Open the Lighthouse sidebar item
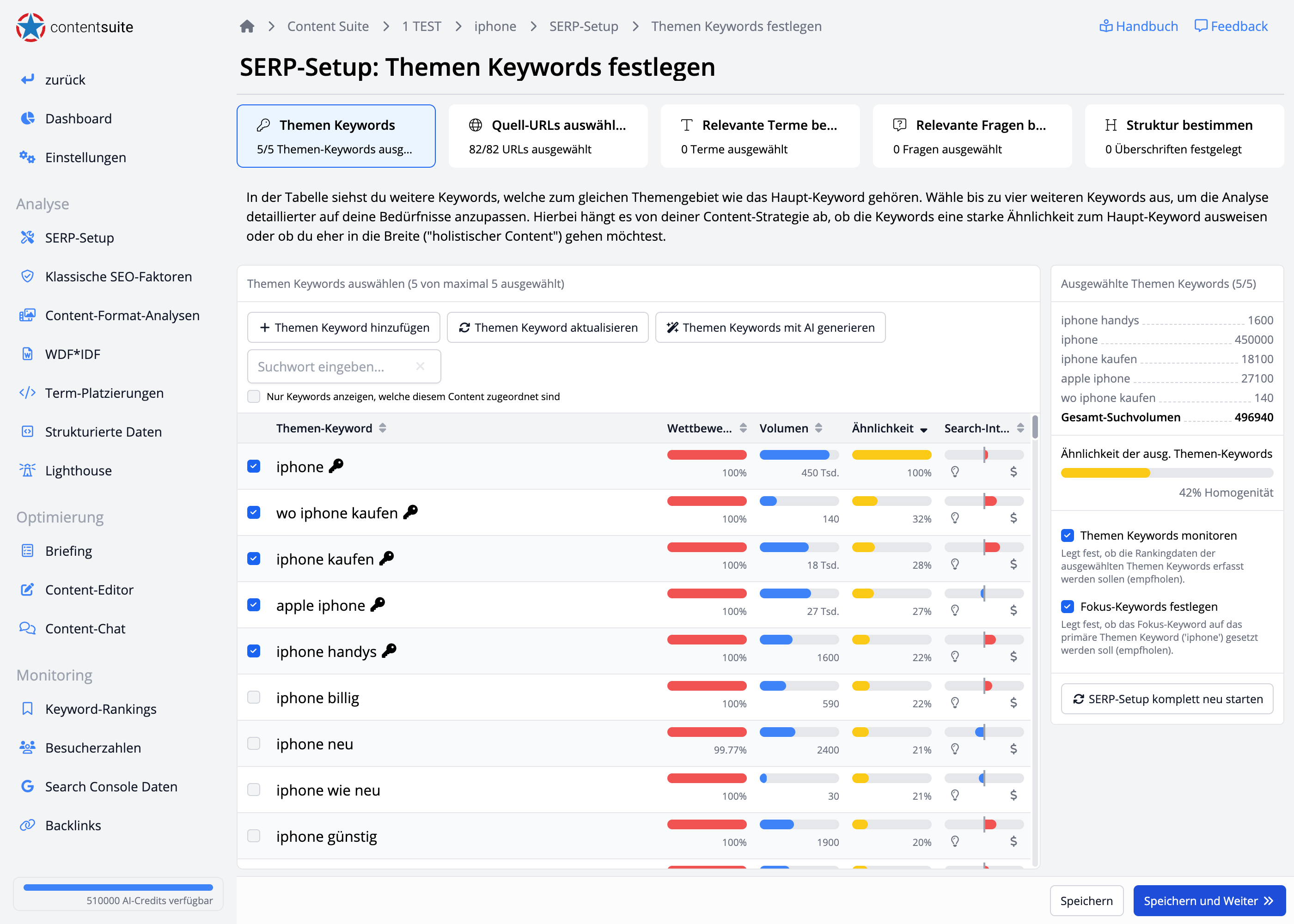The width and height of the screenshot is (1294, 924). (x=78, y=470)
